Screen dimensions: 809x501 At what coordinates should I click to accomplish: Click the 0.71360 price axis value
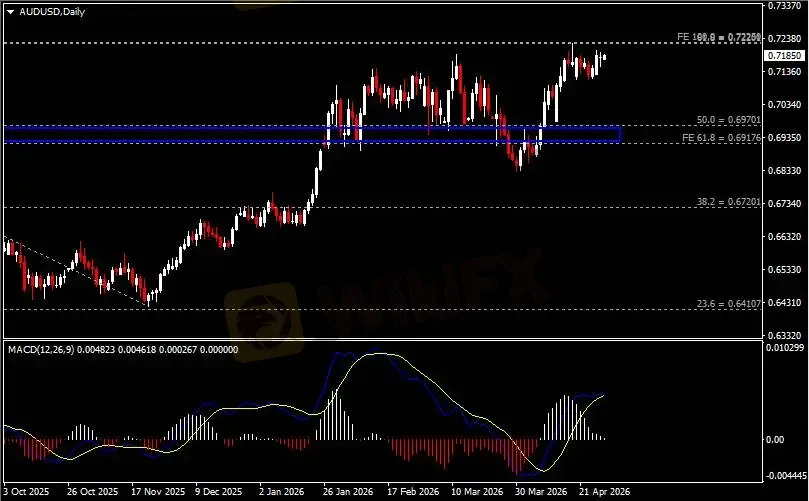pyautogui.click(x=785, y=72)
